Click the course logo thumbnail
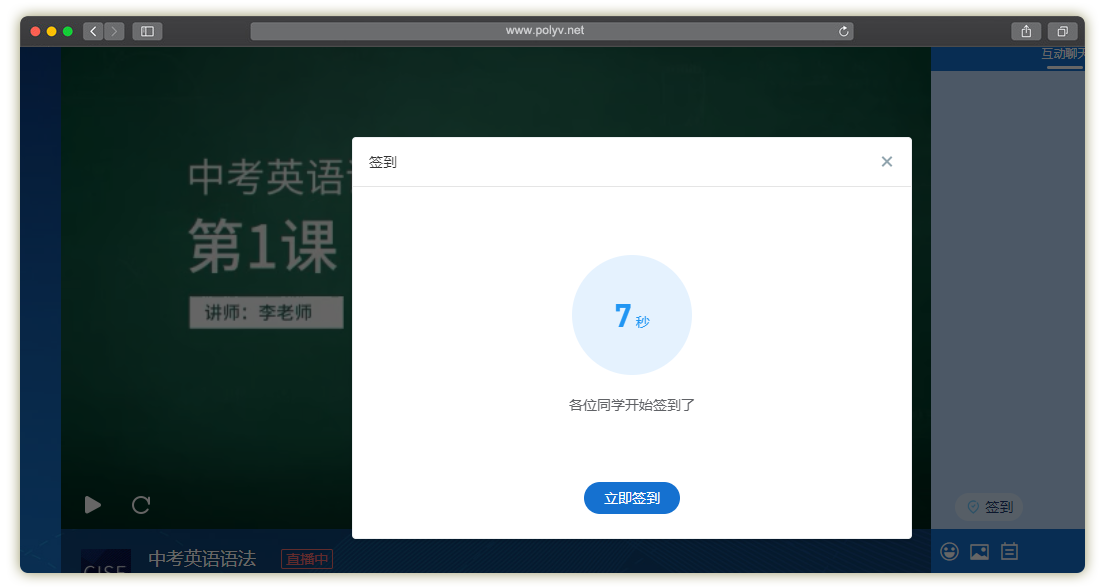 pos(106,561)
